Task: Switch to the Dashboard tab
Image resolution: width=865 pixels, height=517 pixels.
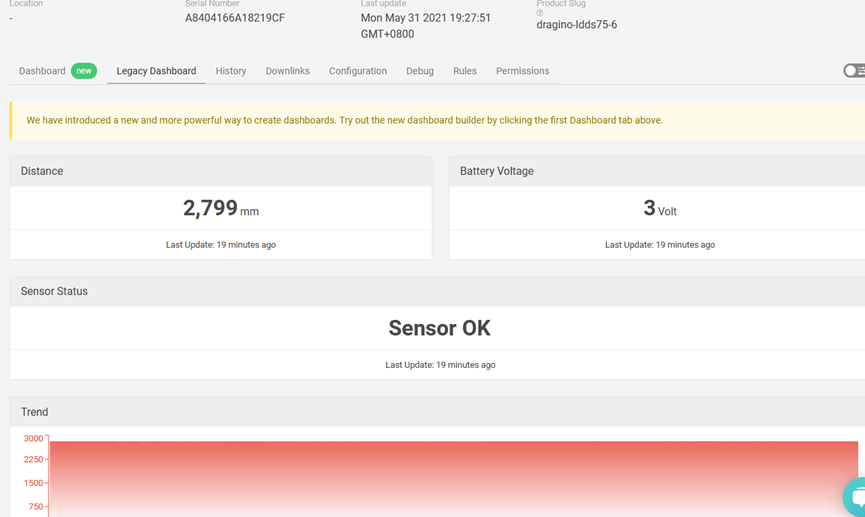Action: coord(42,71)
